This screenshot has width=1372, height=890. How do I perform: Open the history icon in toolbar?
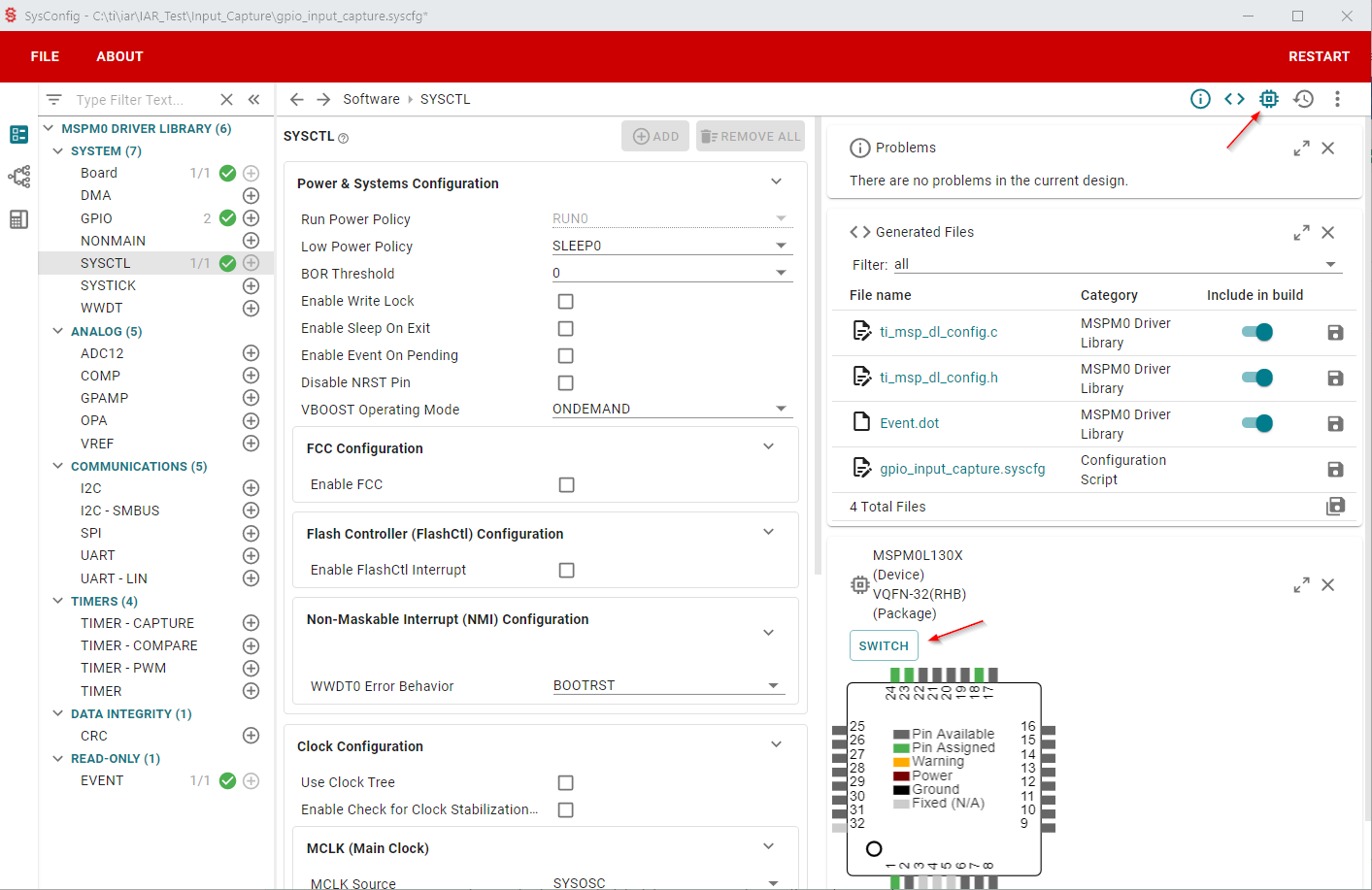[1303, 99]
